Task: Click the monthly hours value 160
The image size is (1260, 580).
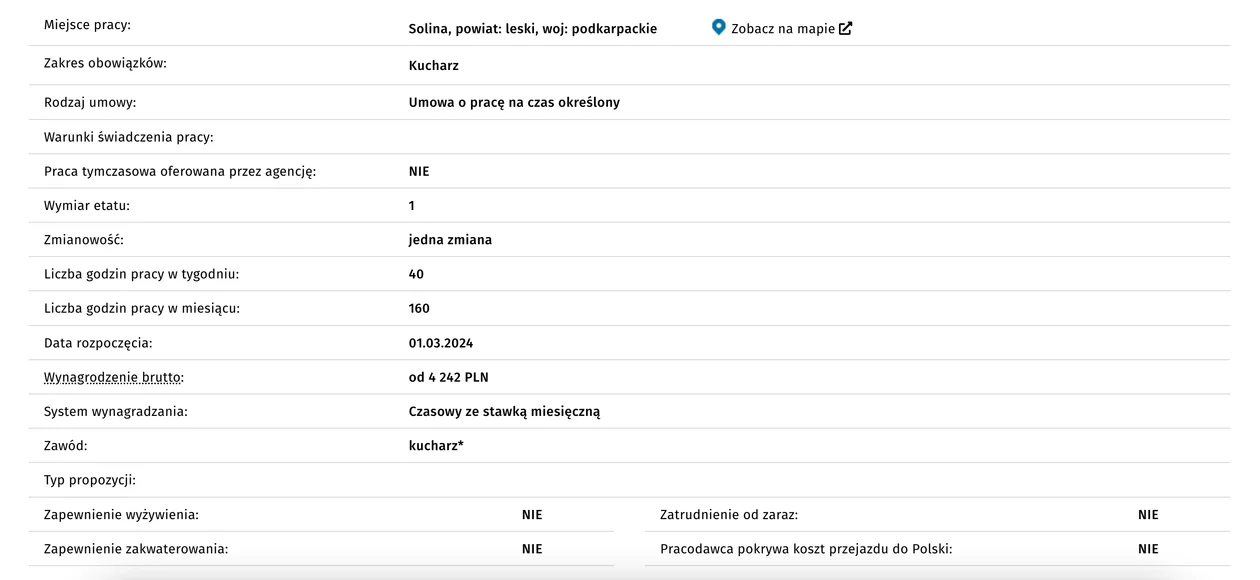Action: 419,308
